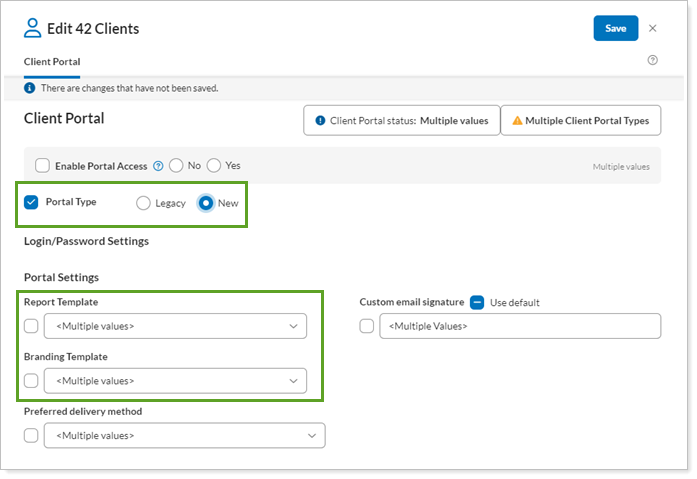Tick the Enable Portal Access checkbox
The image size is (697, 479).
coord(42,166)
